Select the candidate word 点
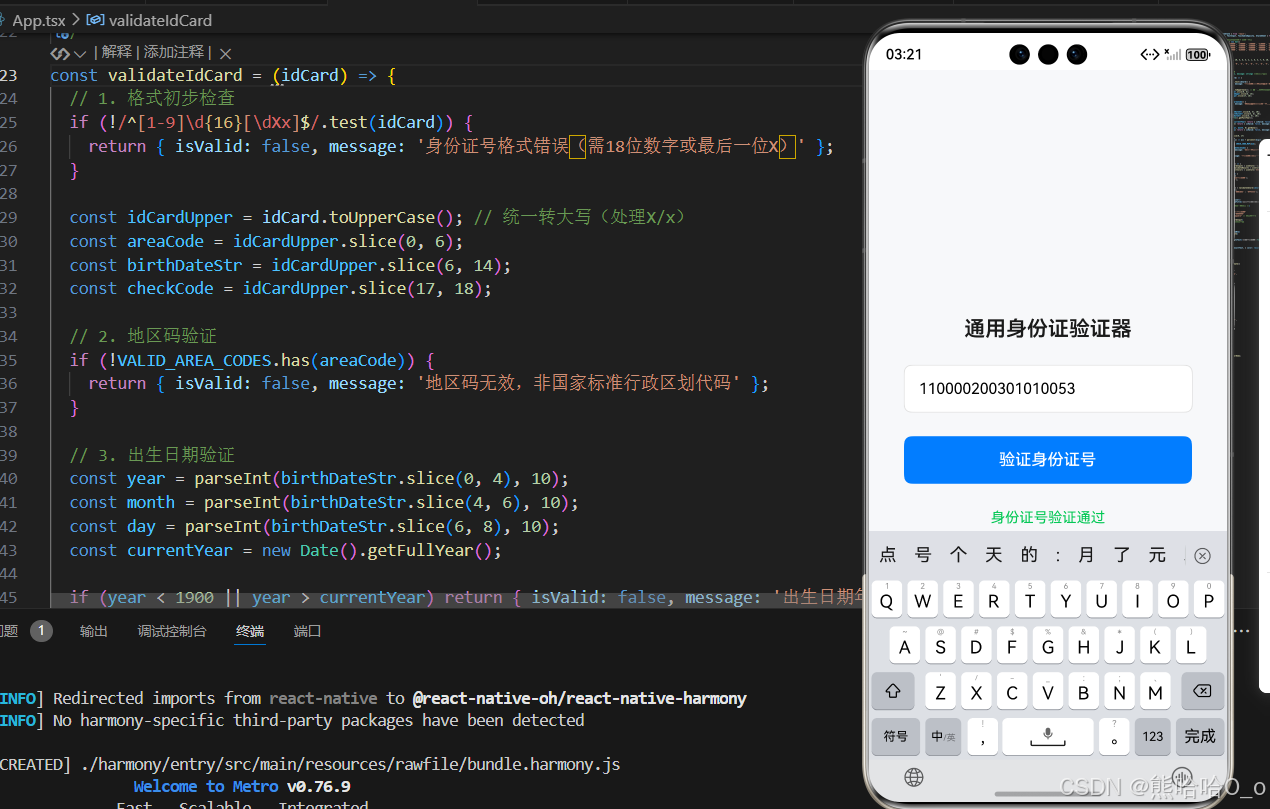The image size is (1270, 809). (x=888, y=555)
